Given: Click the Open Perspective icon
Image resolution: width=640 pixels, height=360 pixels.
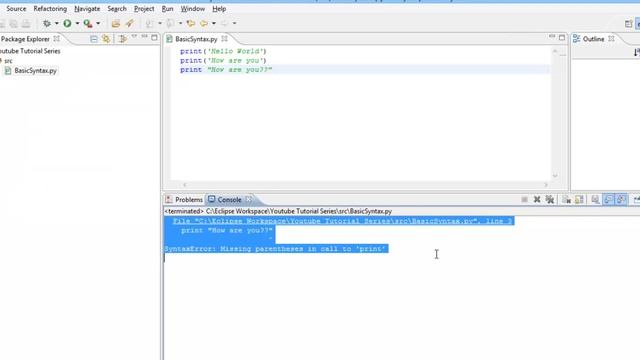Looking at the screenshot, I should click(x=629, y=24).
